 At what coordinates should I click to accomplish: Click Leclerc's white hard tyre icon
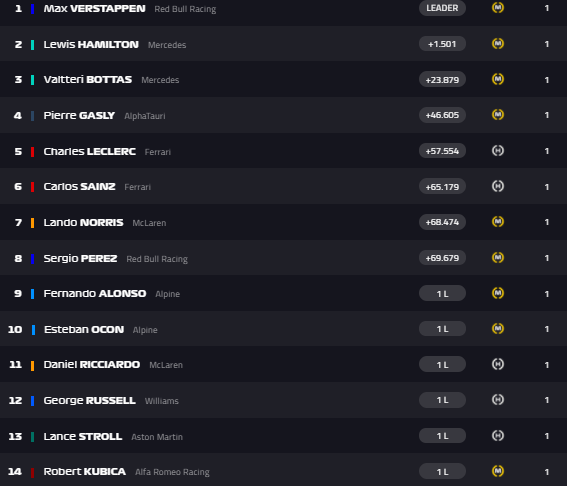(498, 151)
